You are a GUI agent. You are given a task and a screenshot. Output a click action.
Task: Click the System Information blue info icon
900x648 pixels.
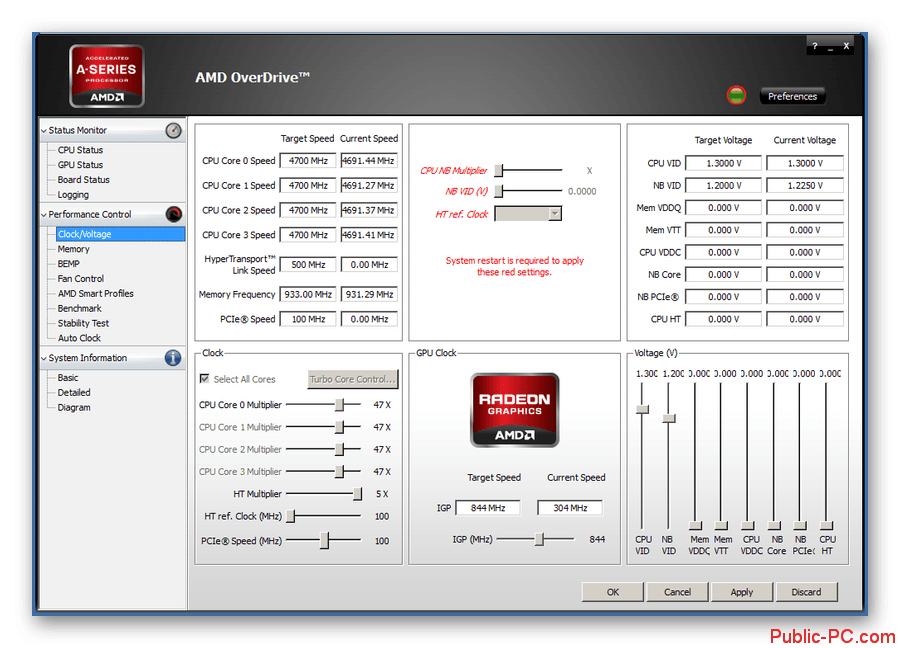pyautogui.click(x=173, y=358)
